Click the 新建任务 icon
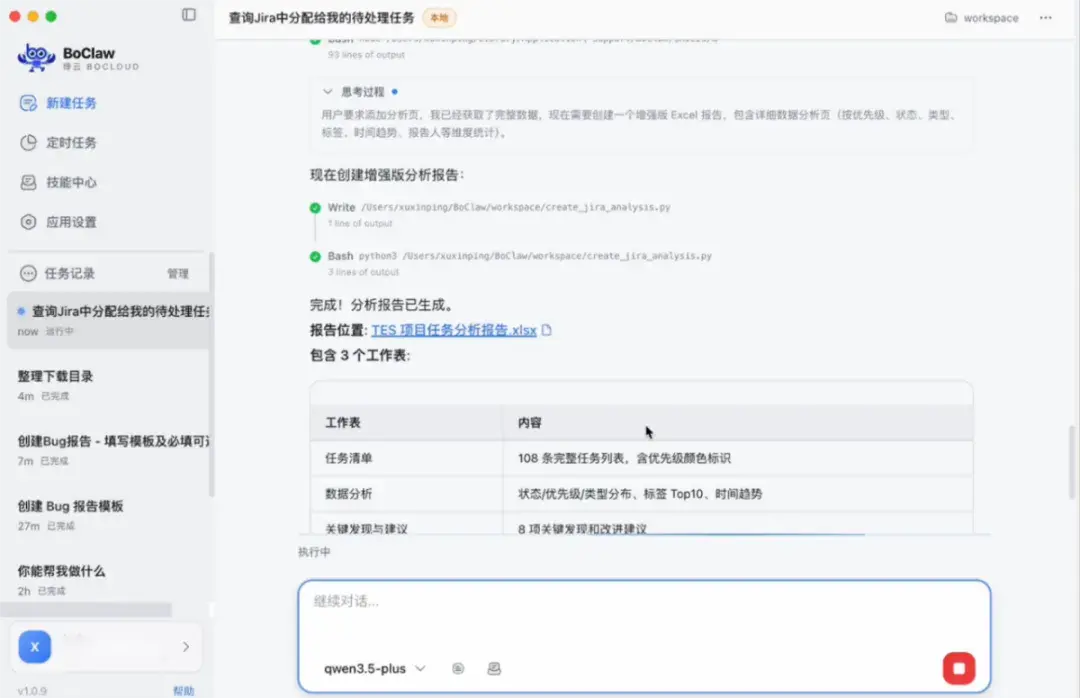This screenshot has height=698, width=1080. 28,103
